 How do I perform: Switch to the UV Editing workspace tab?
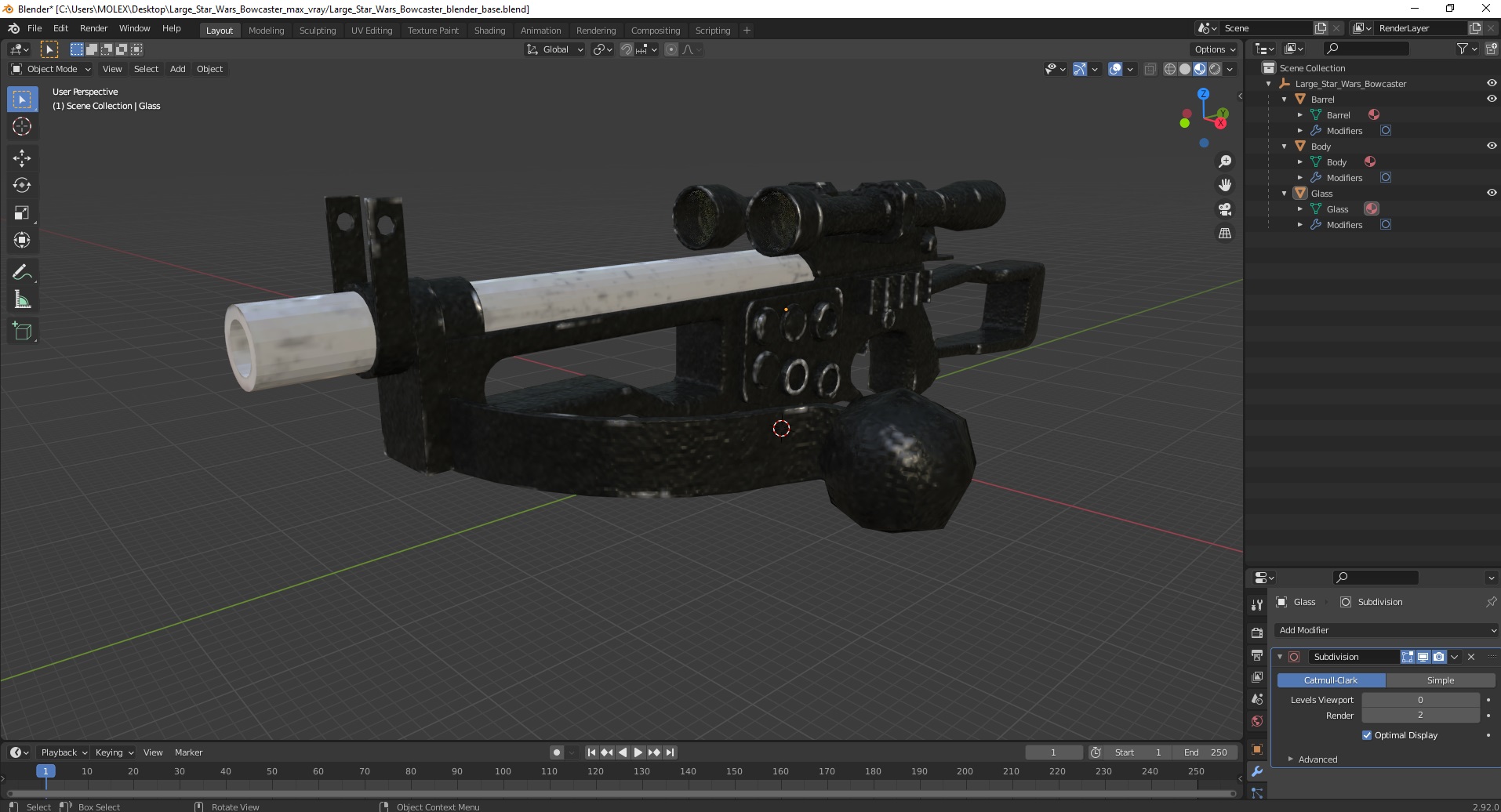(372, 31)
